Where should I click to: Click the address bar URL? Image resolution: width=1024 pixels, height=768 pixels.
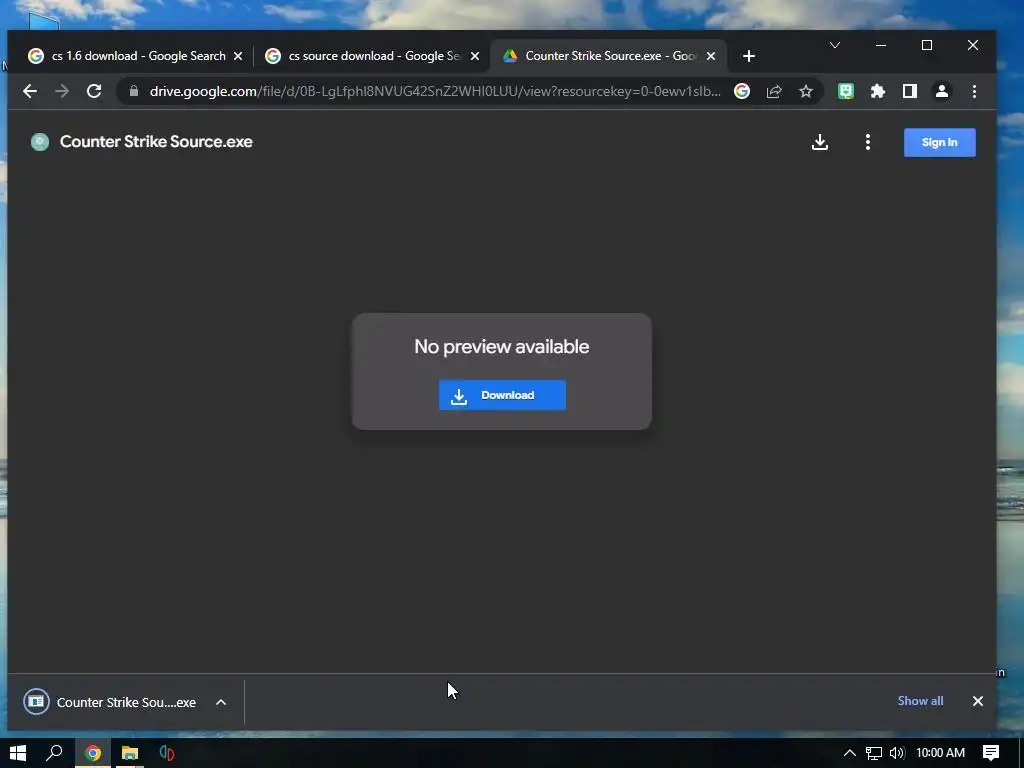tap(435, 91)
